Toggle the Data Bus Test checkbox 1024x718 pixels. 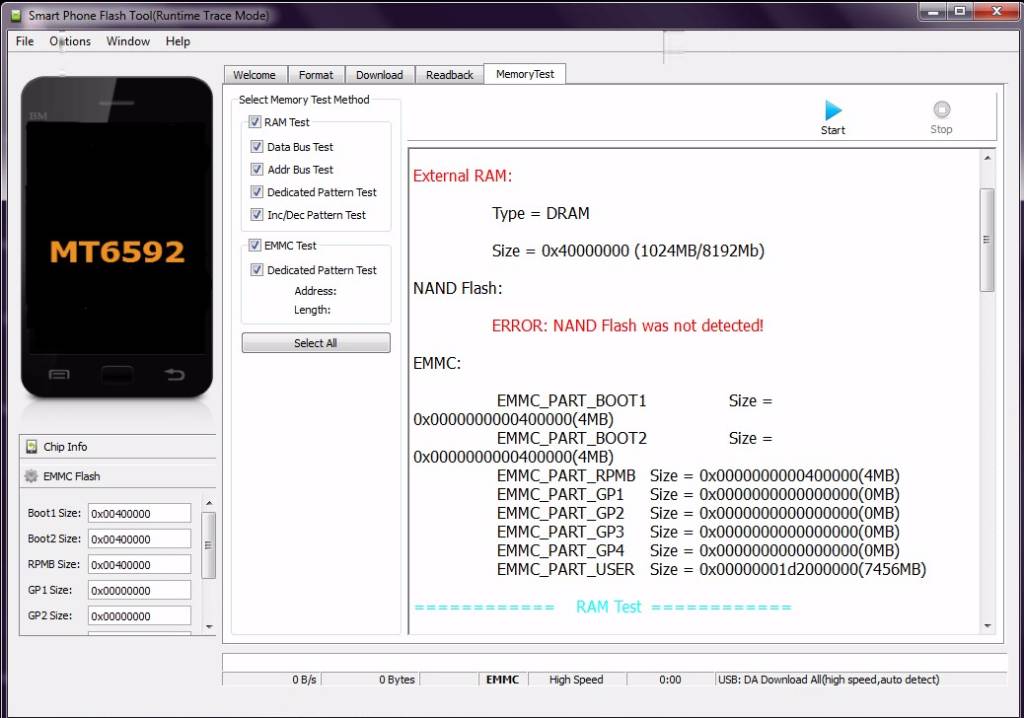(257, 146)
